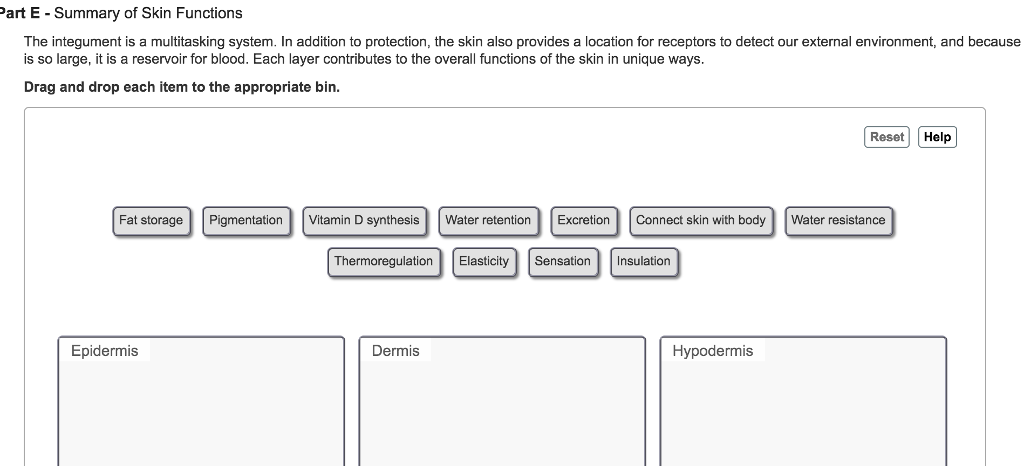Image resolution: width=1024 pixels, height=466 pixels.
Task: Select the Fat storage item
Action: coord(151,220)
